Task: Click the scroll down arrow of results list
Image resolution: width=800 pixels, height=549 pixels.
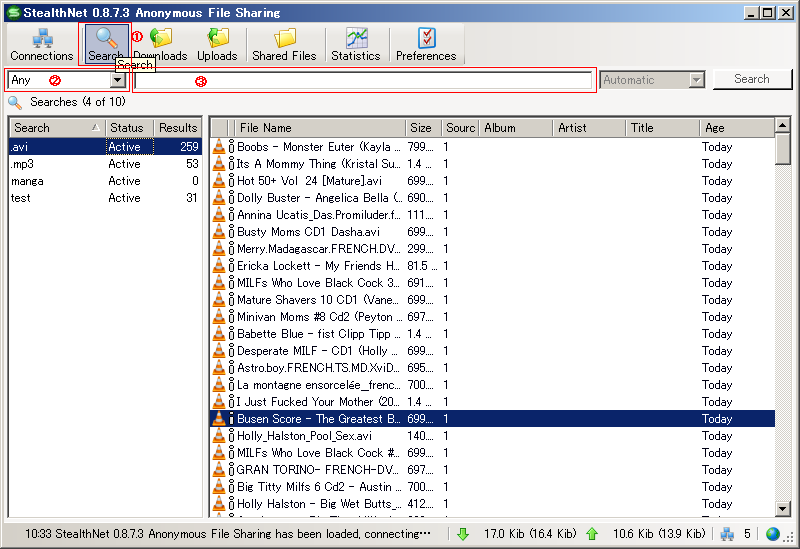Action: click(782, 508)
